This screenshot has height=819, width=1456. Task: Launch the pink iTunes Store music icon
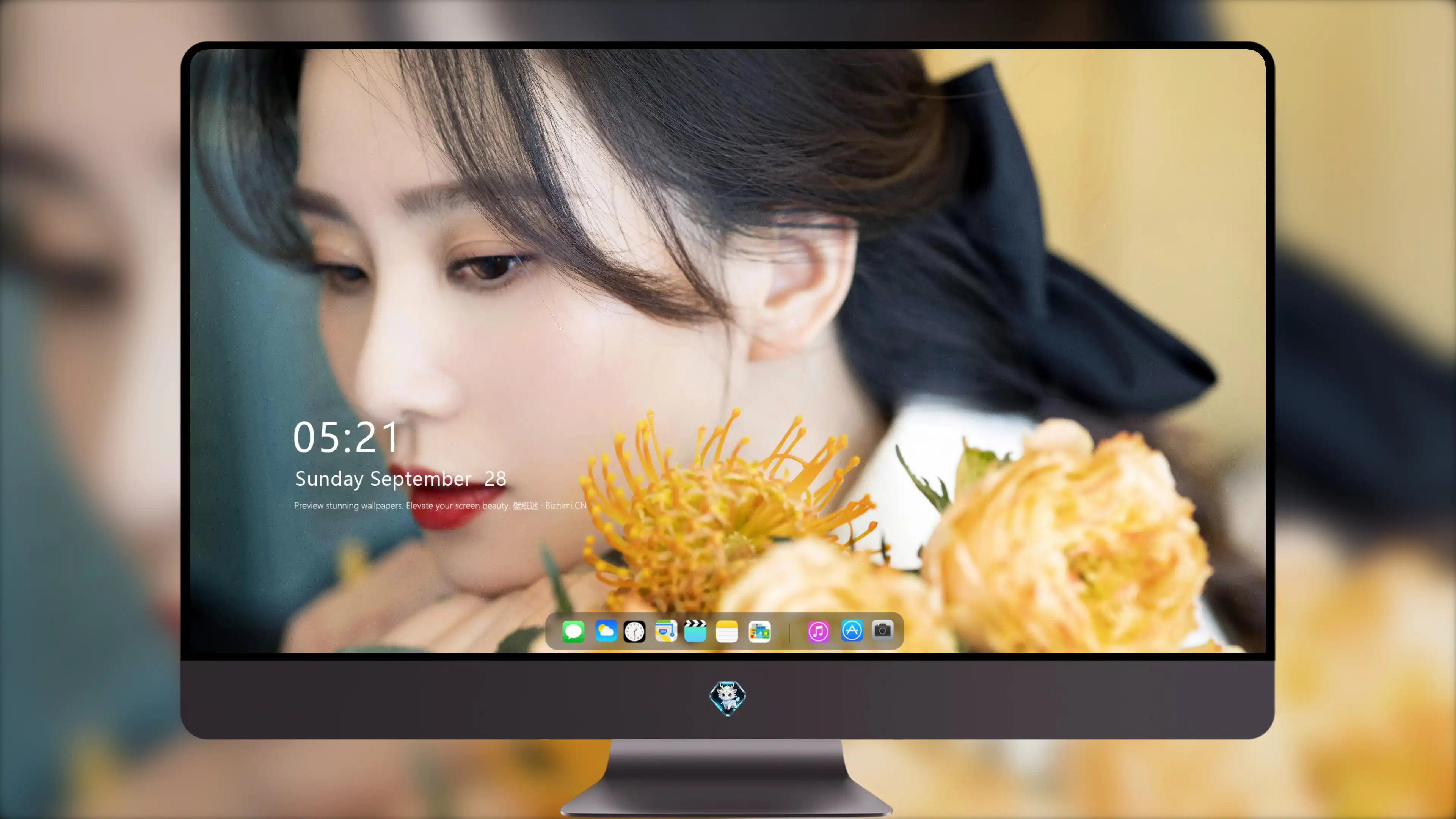point(819,631)
